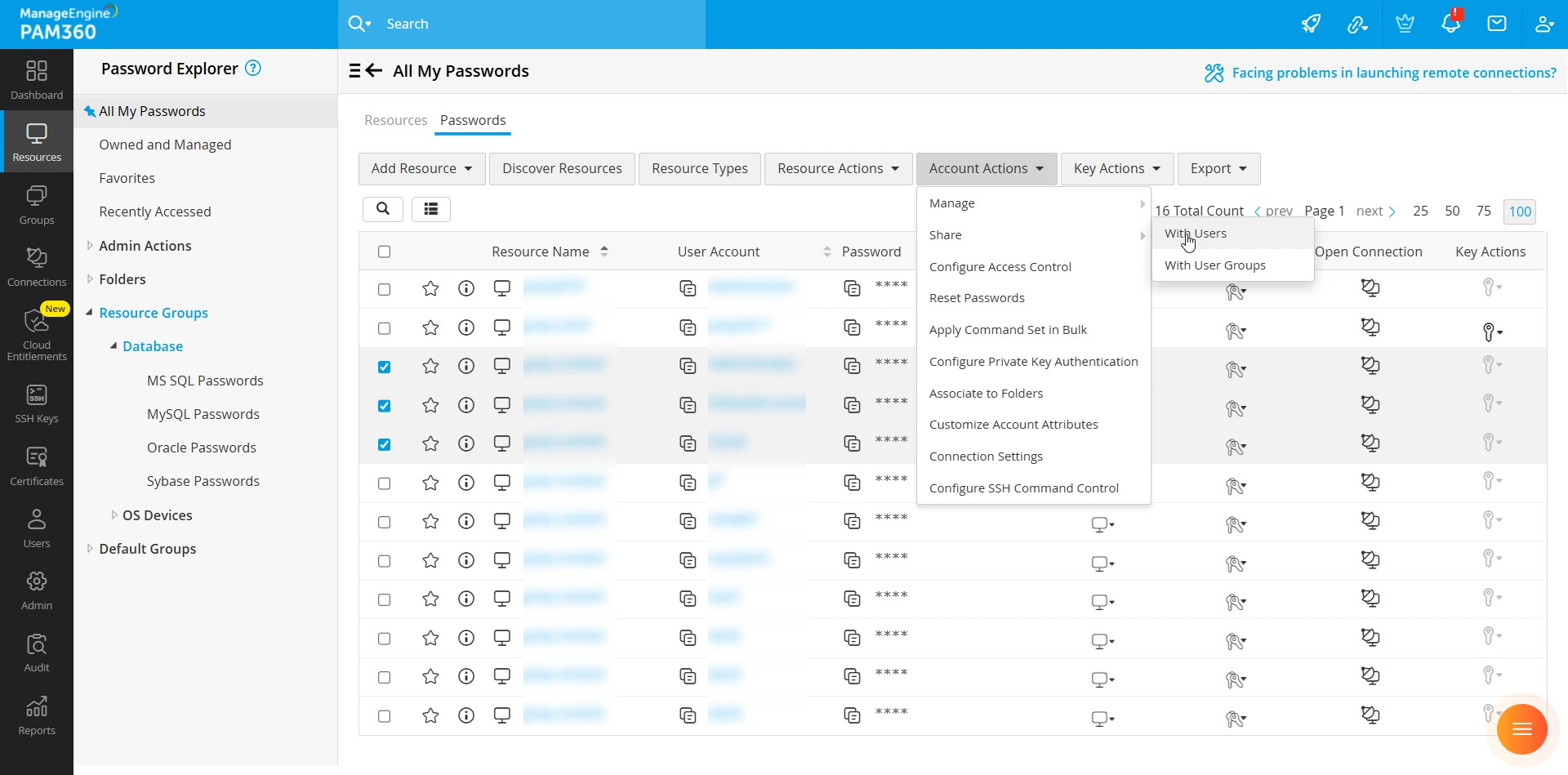Expand the OS Devices tree node

(114, 515)
